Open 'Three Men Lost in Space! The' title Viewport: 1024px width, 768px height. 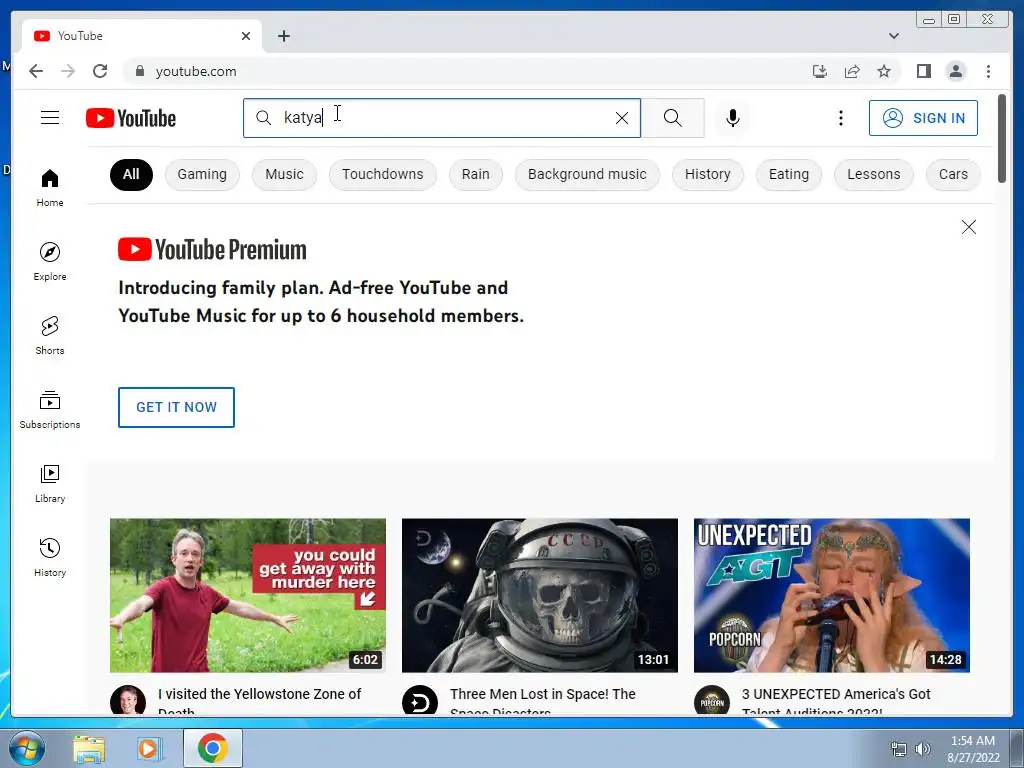[543, 694]
